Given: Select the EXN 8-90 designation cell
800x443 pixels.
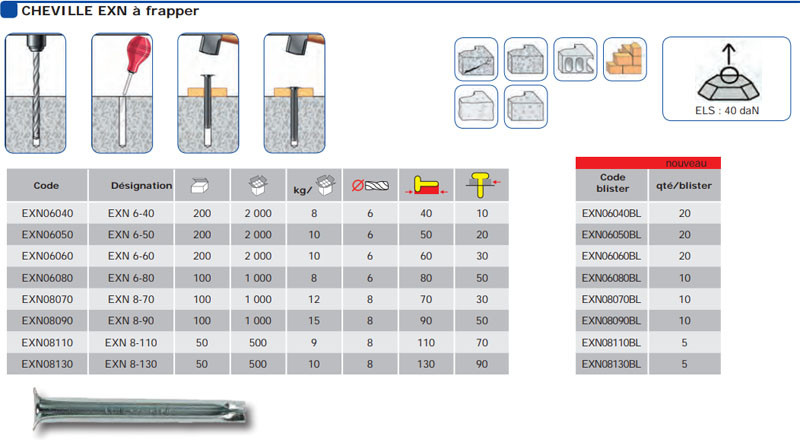Looking at the screenshot, I should tap(129, 319).
